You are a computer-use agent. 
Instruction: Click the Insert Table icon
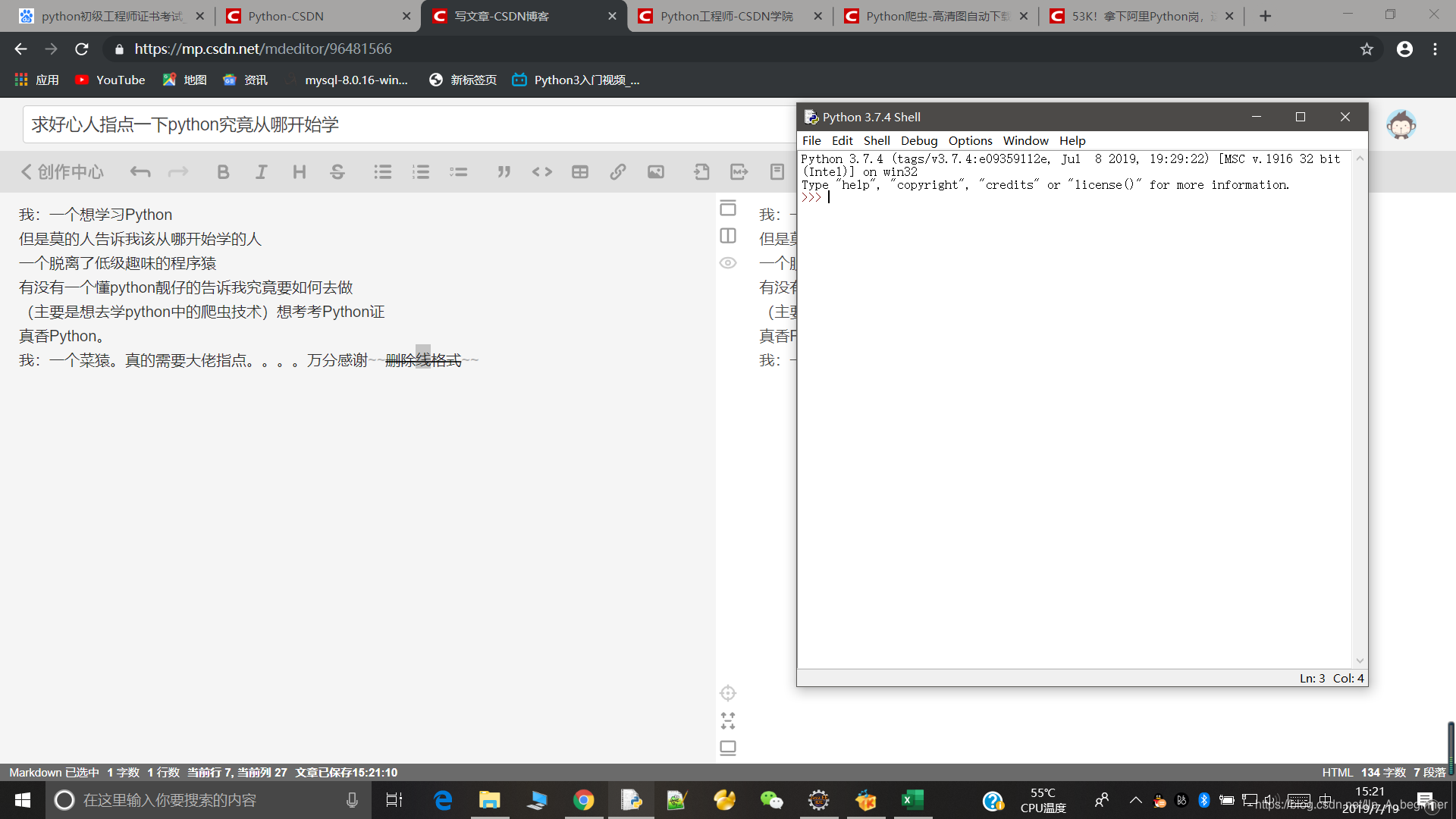[x=580, y=171]
